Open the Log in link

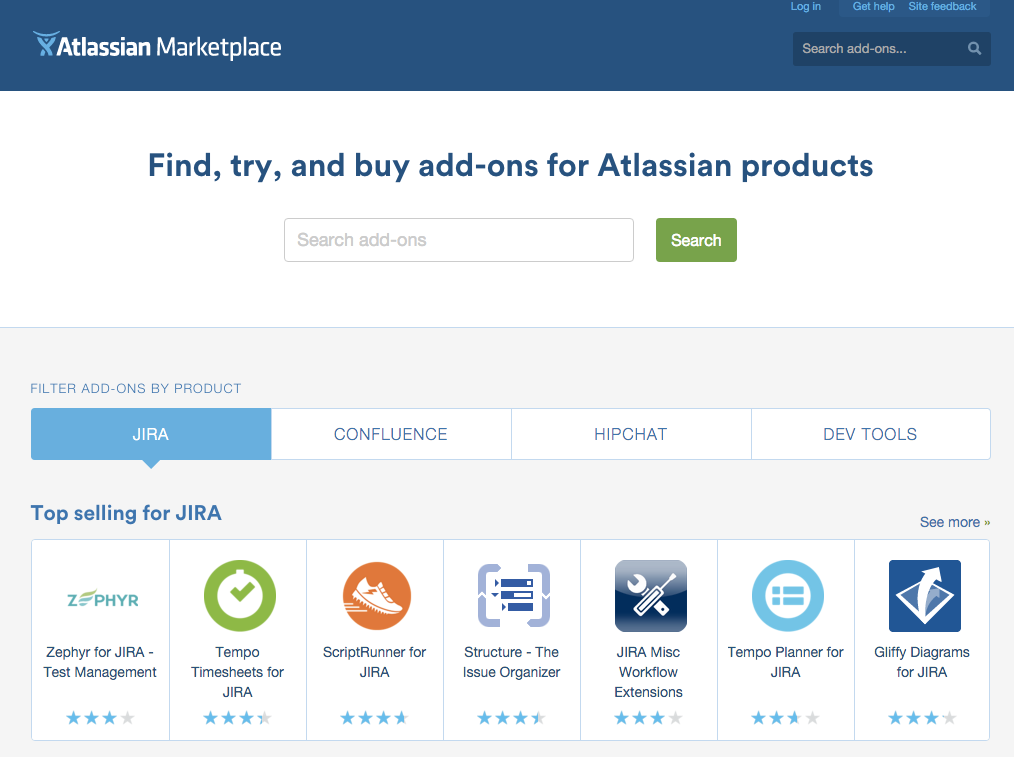coord(806,6)
